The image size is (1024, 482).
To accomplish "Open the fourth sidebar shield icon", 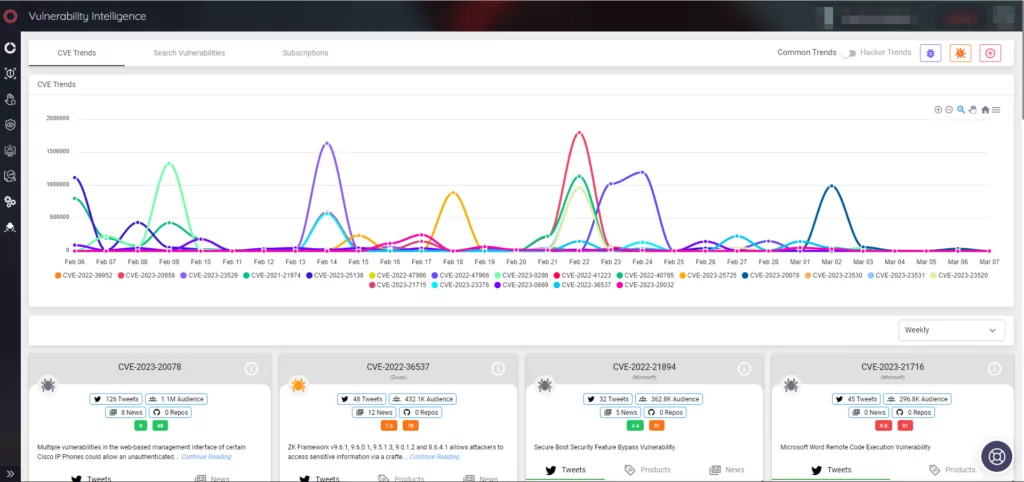I will click(10, 125).
